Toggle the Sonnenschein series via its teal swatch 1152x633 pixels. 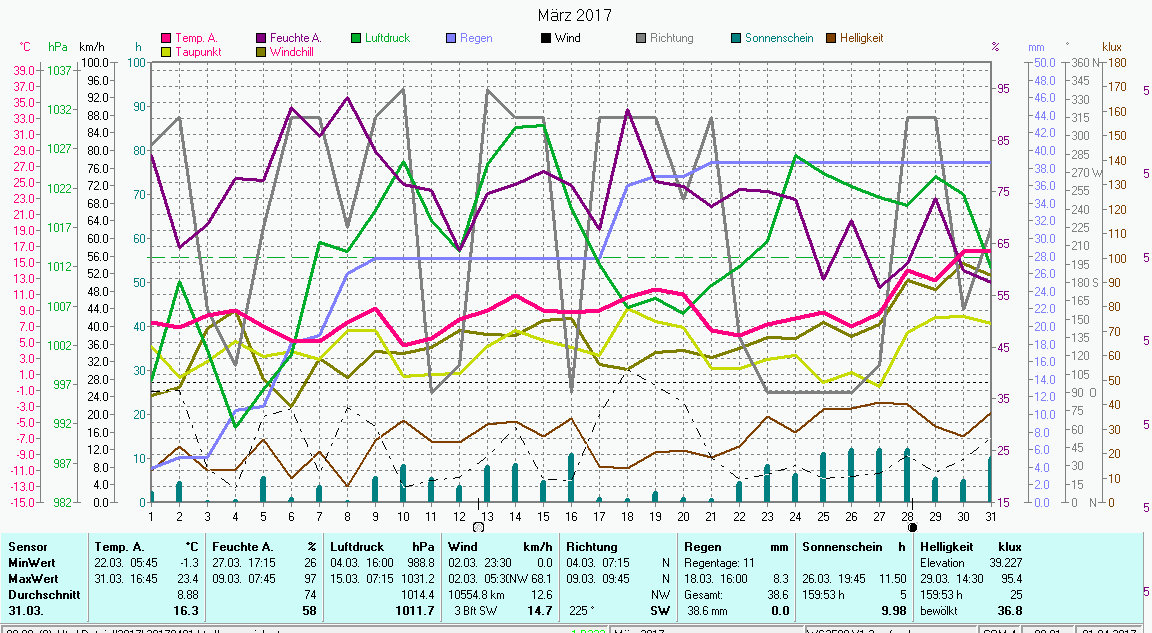pos(736,38)
